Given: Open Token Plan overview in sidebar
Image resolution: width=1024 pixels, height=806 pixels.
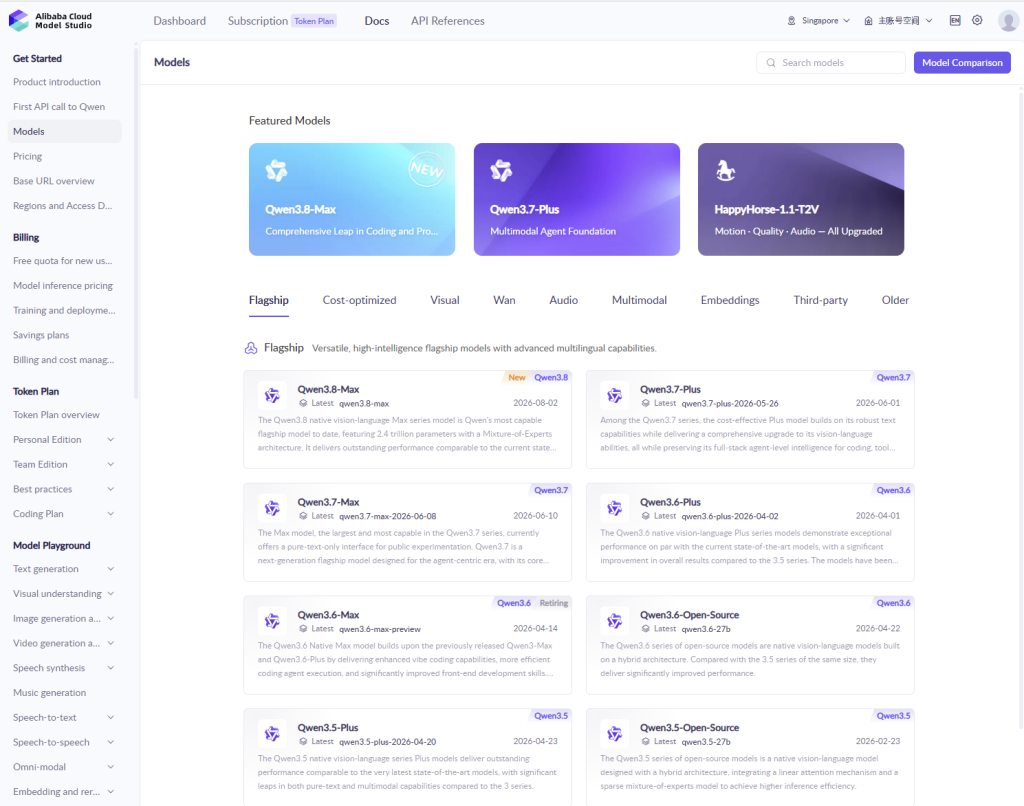Looking at the screenshot, I should pos(56,415).
